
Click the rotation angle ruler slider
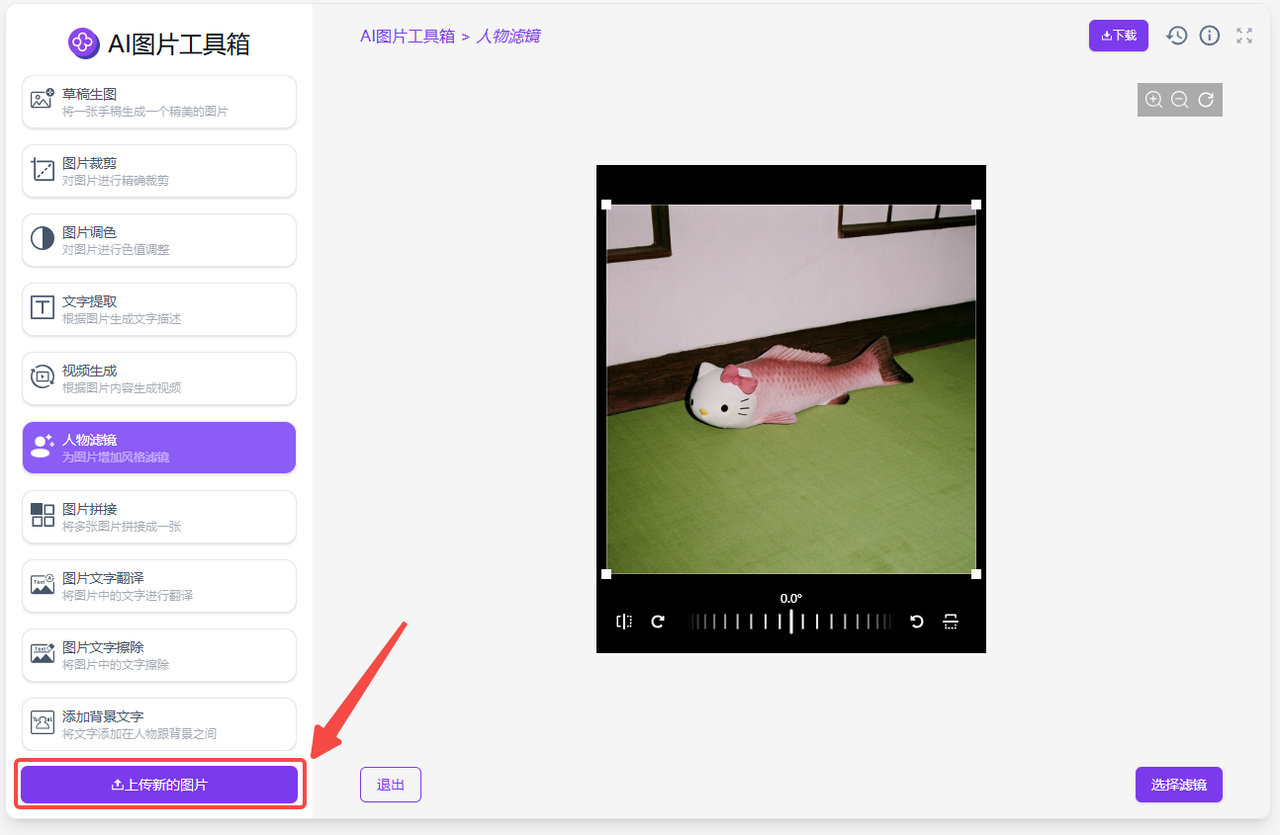791,621
